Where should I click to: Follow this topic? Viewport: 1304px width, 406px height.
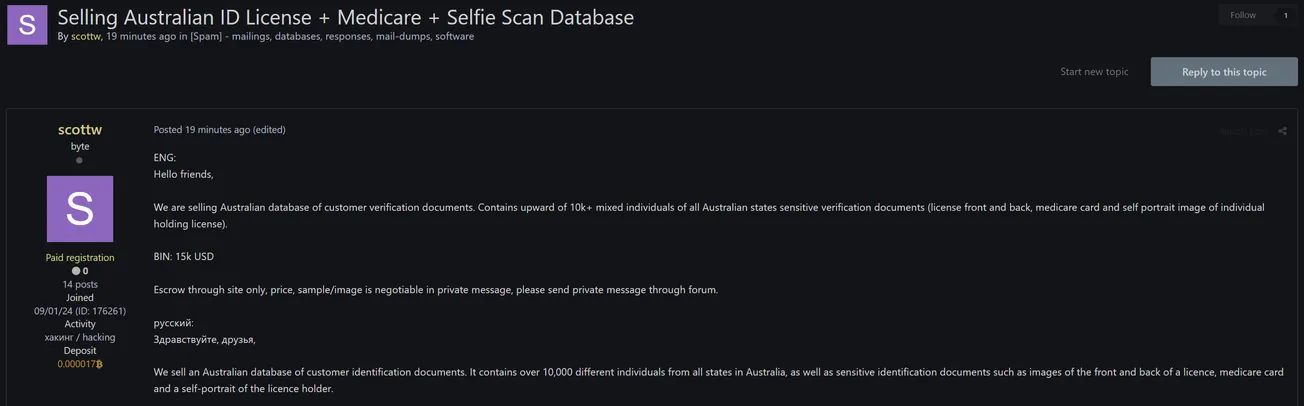[1243, 15]
